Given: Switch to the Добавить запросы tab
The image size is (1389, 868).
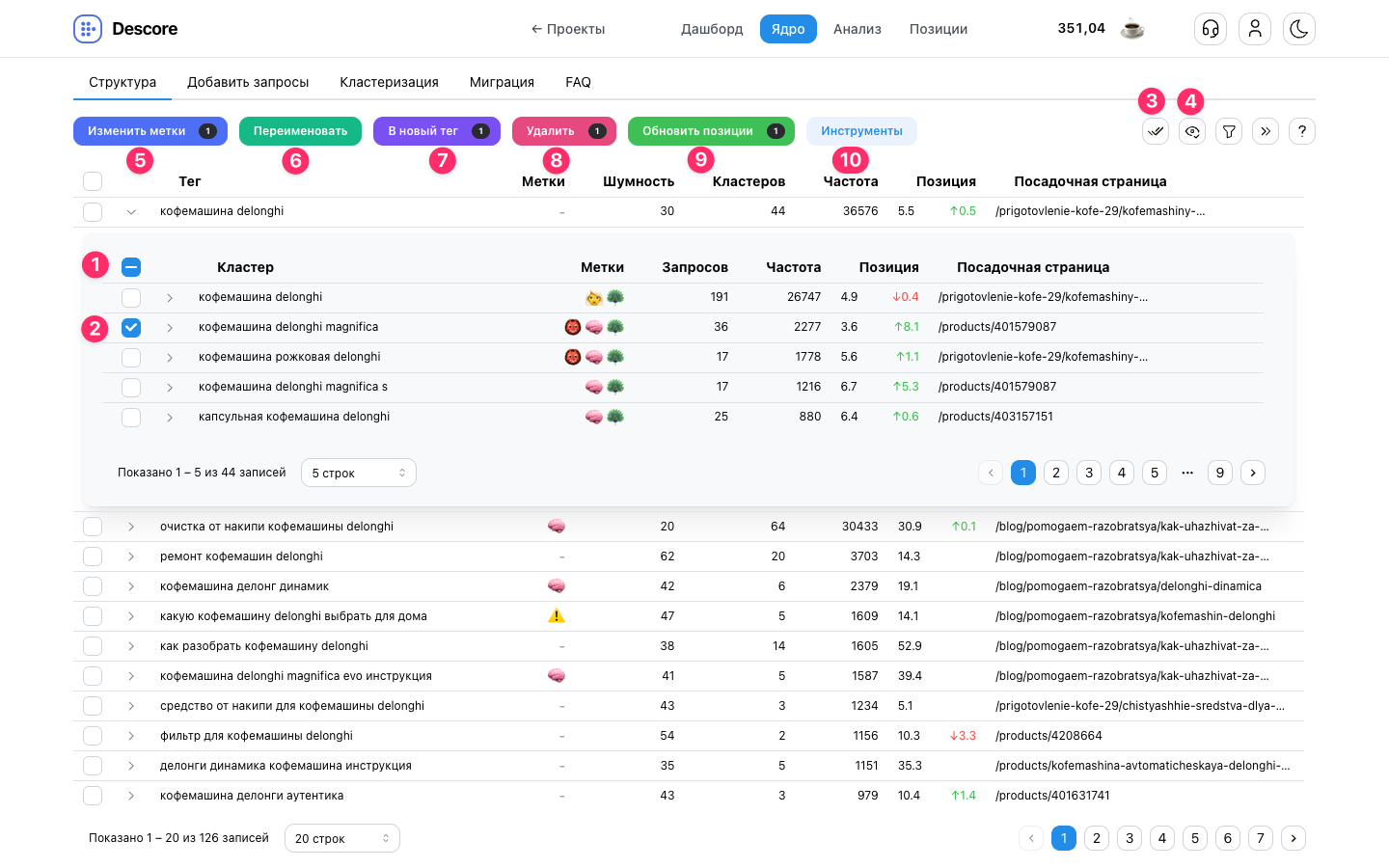Looking at the screenshot, I should 248,82.
